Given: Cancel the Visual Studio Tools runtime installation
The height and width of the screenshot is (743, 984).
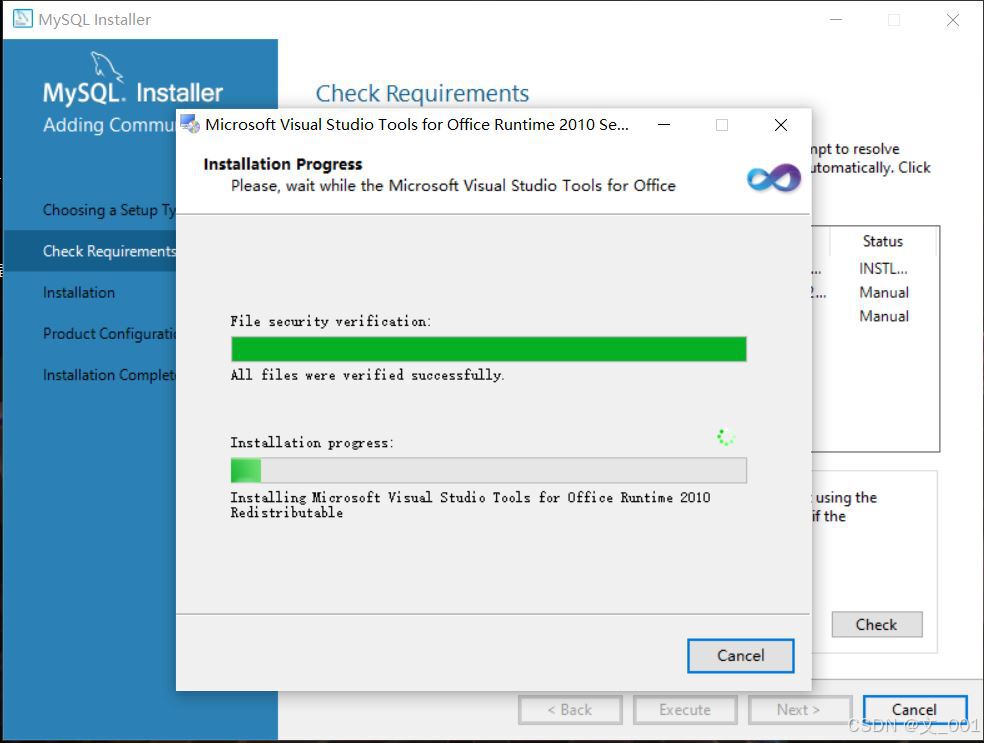Looking at the screenshot, I should (x=741, y=656).
